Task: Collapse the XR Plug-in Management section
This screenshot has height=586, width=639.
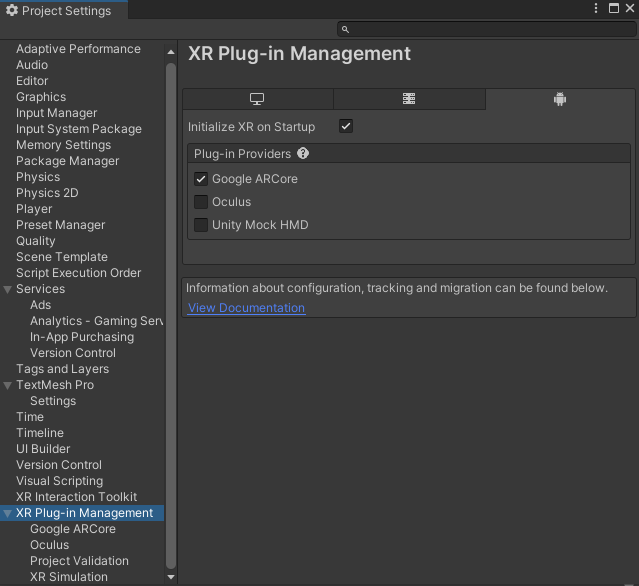Action: click(7, 513)
